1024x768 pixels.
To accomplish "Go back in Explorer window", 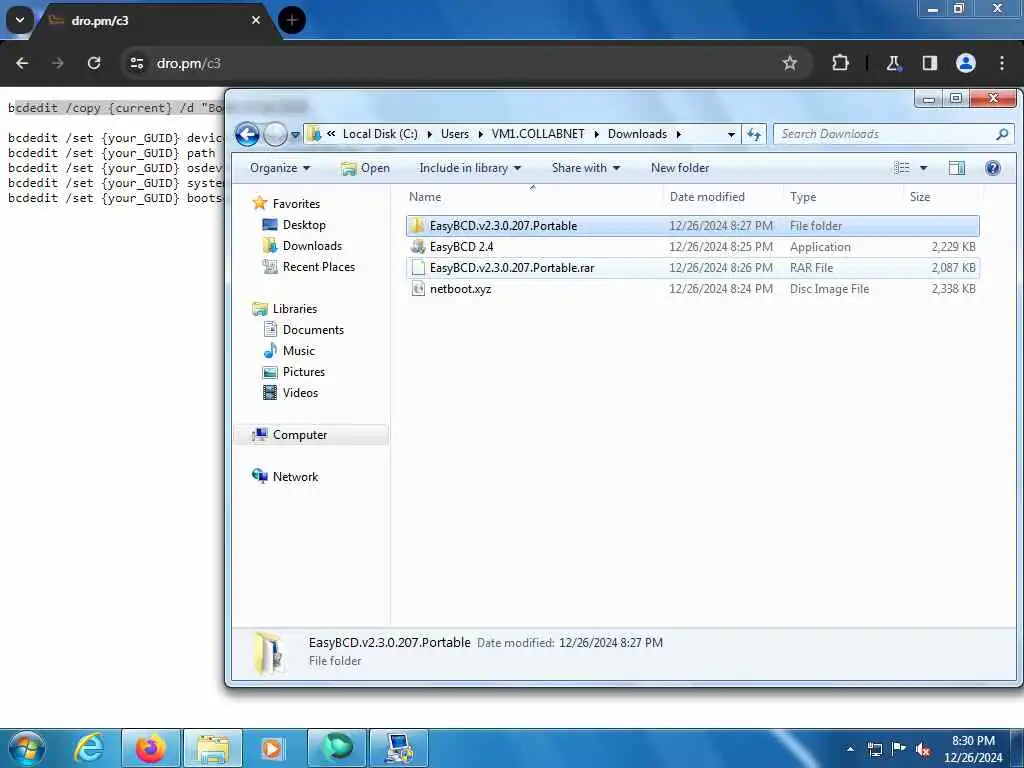I will 247,135.
